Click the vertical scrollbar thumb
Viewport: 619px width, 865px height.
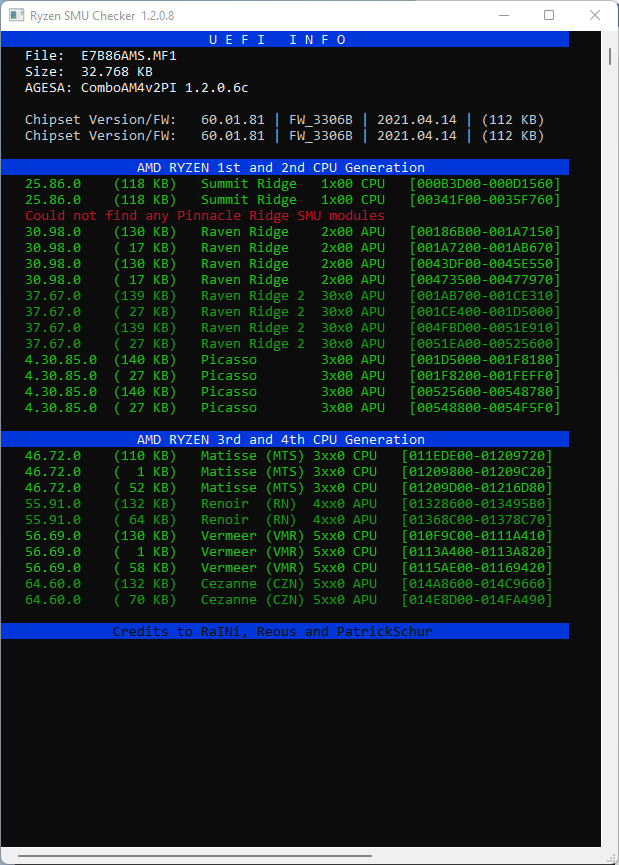click(x=610, y=56)
